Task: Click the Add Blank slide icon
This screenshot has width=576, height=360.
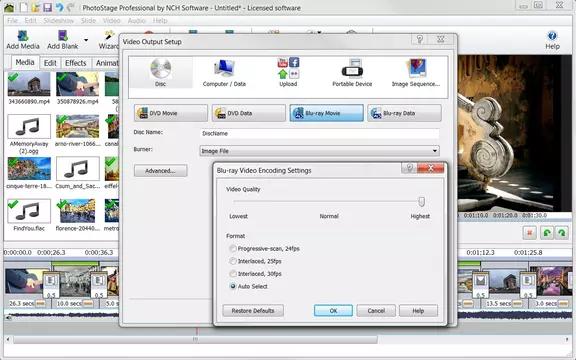Action: (62, 40)
